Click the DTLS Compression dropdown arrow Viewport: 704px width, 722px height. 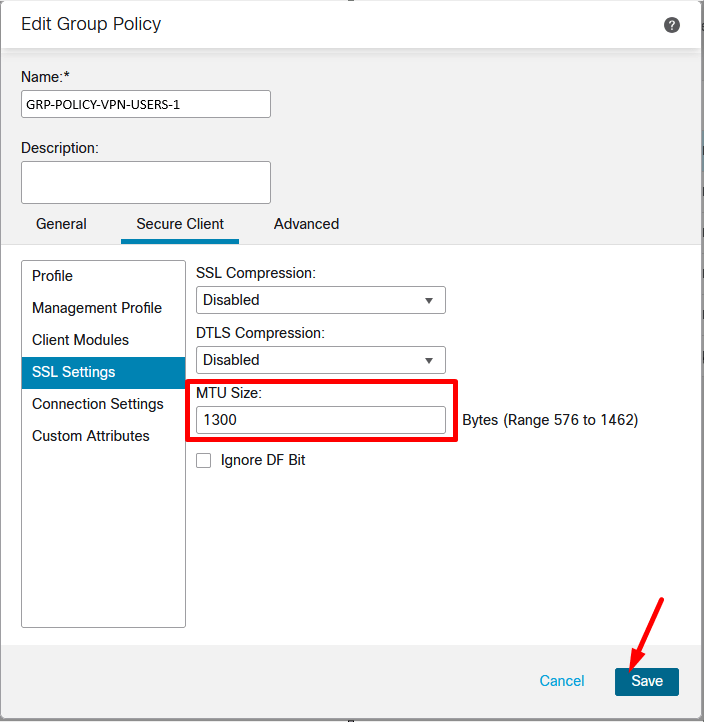tap(429, 360)
